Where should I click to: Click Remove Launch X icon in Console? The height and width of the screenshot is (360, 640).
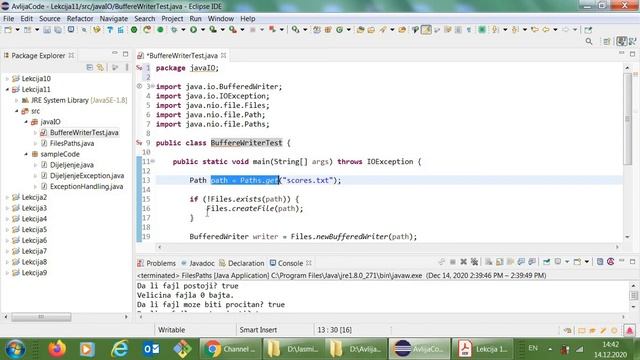point(463,262)
